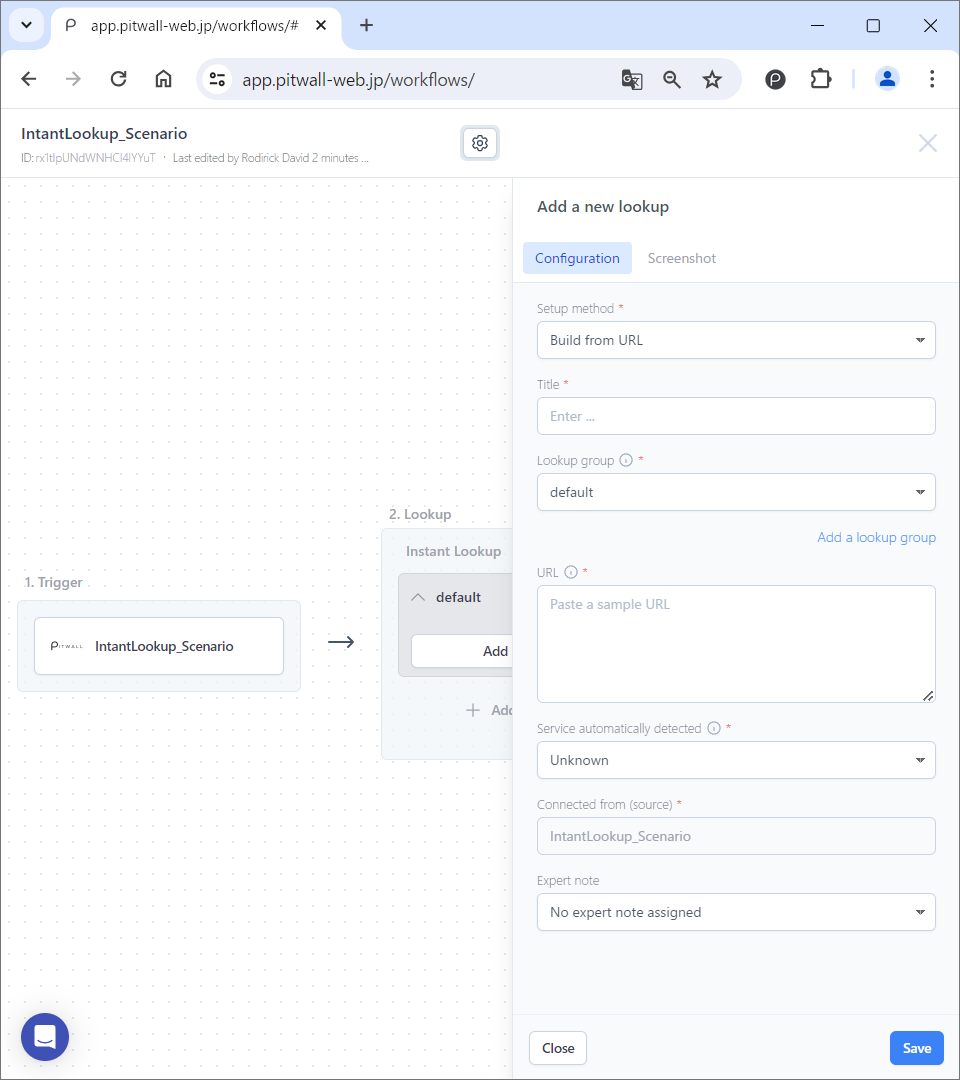960x1080 pixels.
Task: Open the chat support bubble
Action: 44,1037
